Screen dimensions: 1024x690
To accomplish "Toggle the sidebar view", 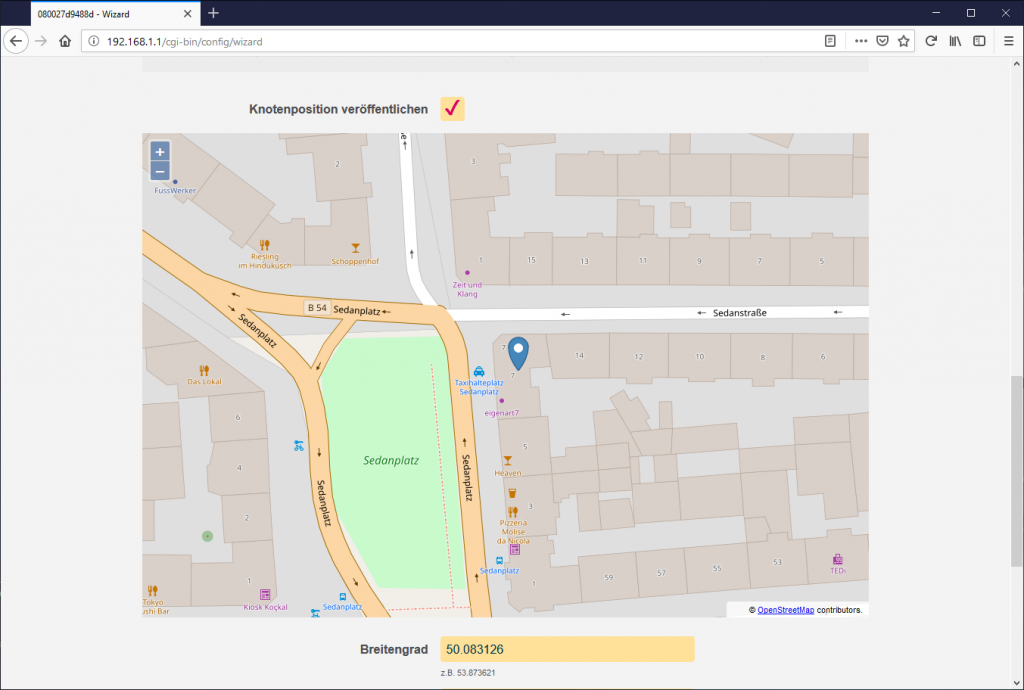I will 979,41.
